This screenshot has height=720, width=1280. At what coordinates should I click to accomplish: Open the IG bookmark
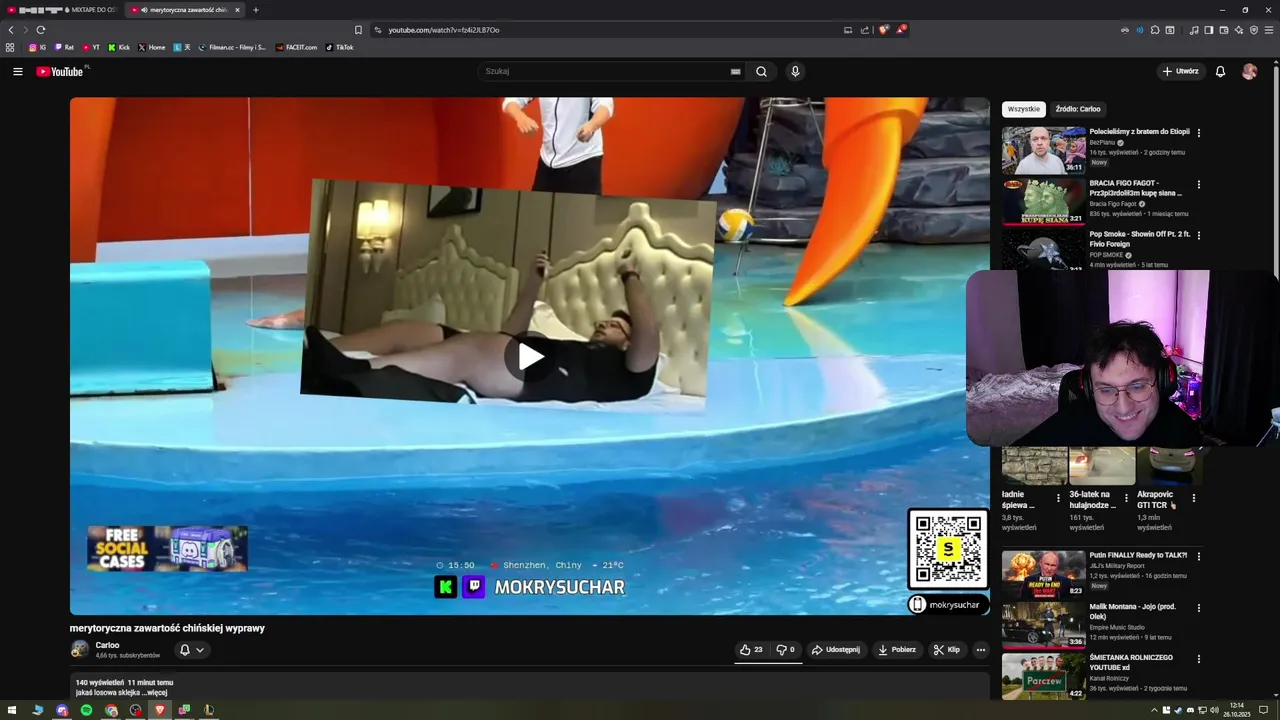(37, 47)
